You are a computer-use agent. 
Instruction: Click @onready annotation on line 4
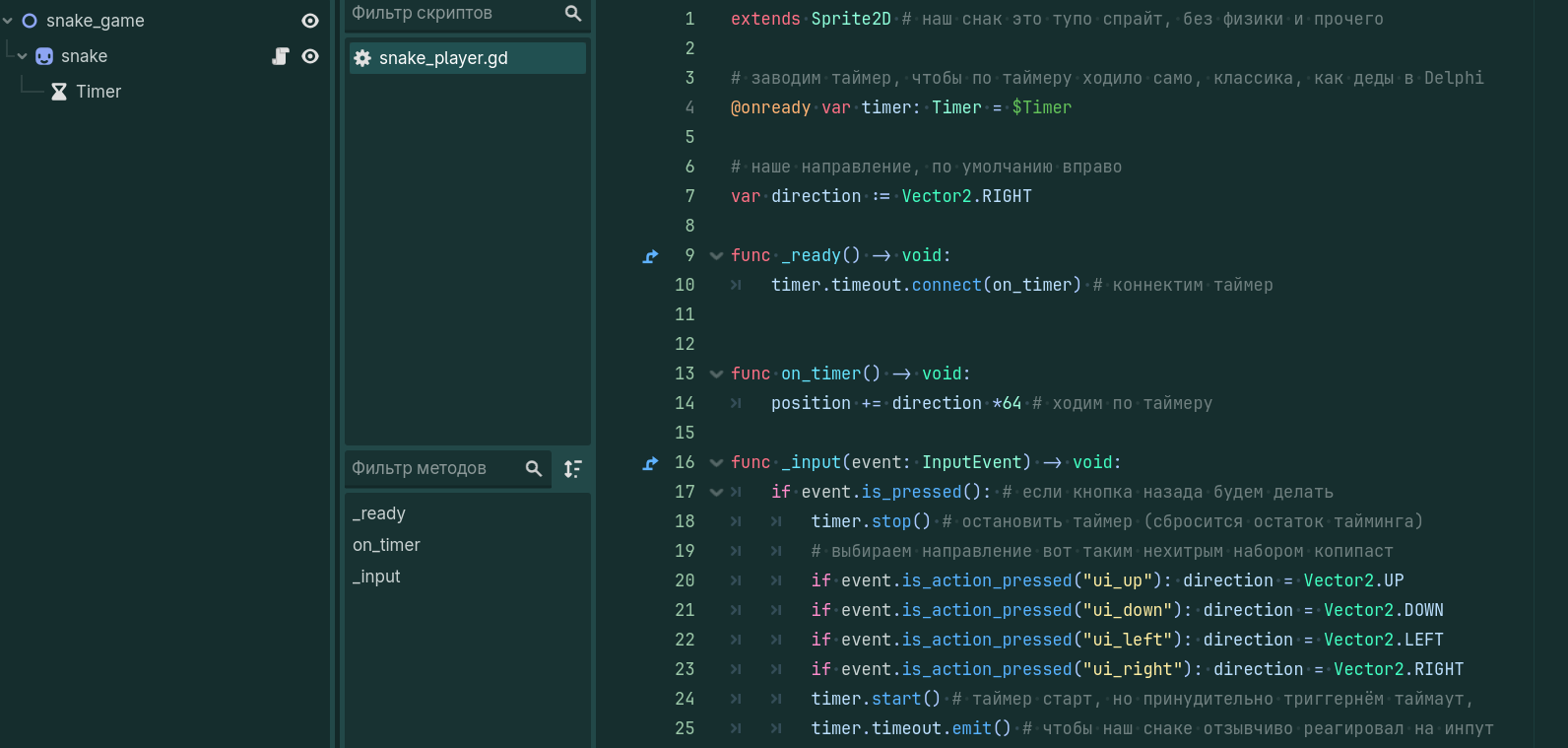(771, 107)
